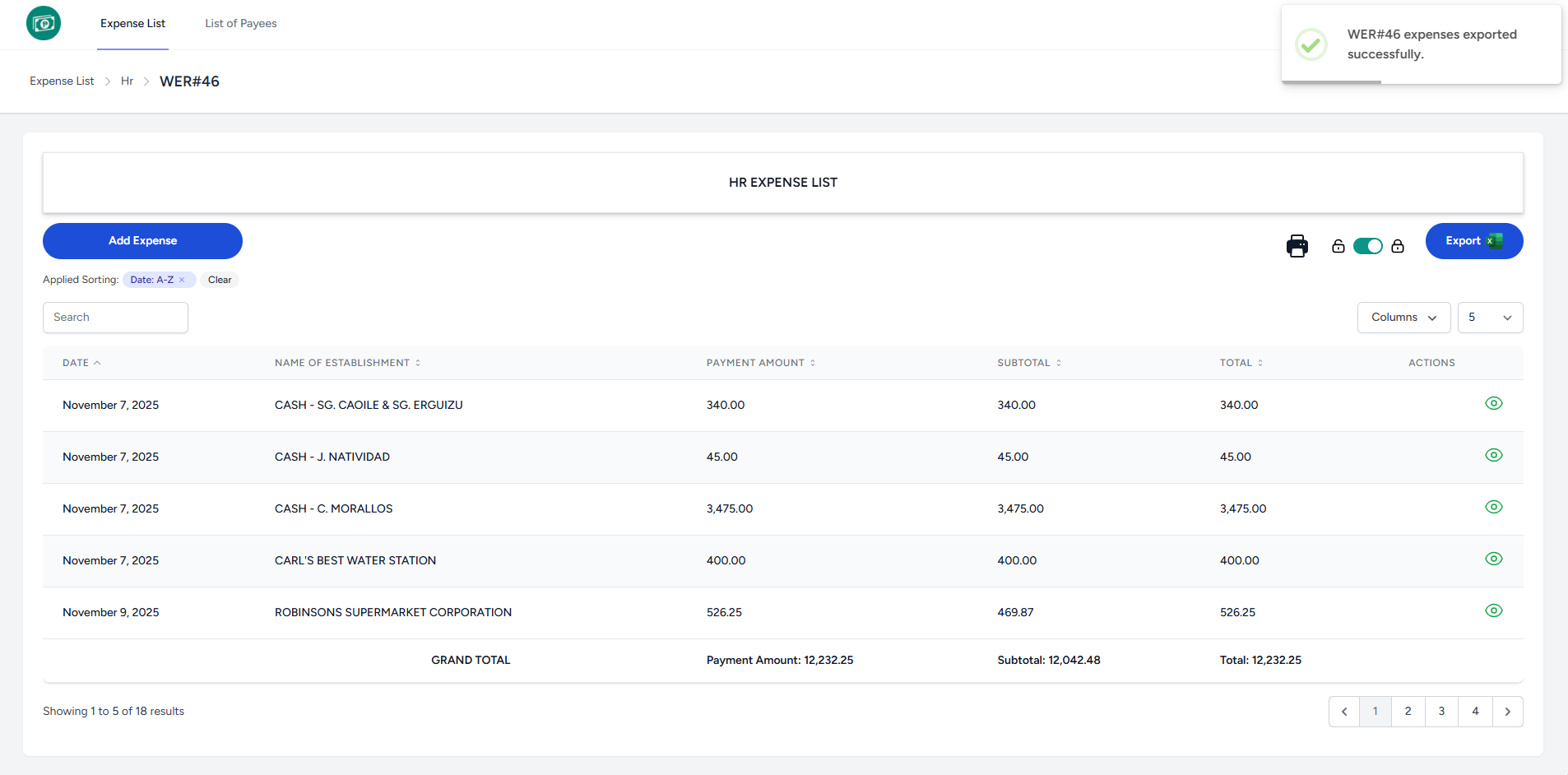Image resolution: width=1568 pixels, height=775 pixels.
Task: Click the Payment Amount: 12,232.25 total
Action: click(780, 661)
